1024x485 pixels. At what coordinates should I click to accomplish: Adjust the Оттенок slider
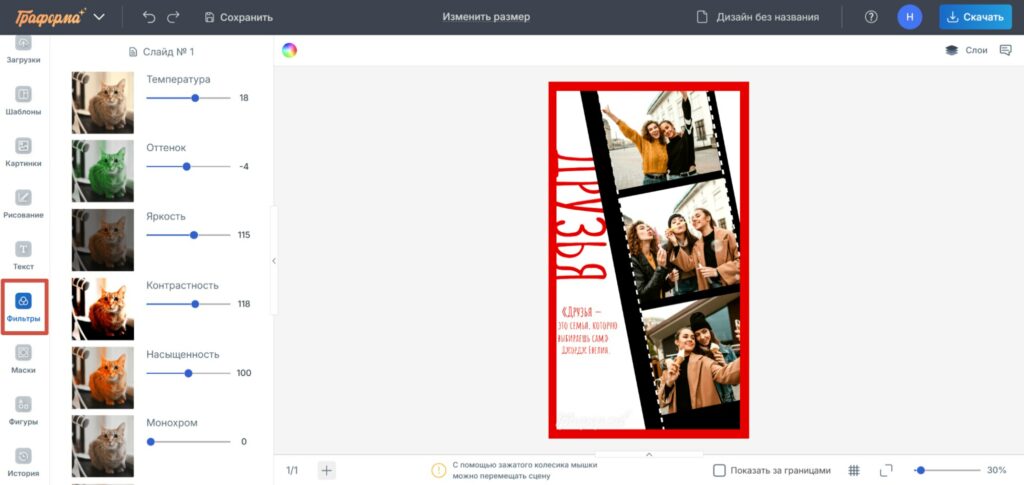[x=188, y=166]
